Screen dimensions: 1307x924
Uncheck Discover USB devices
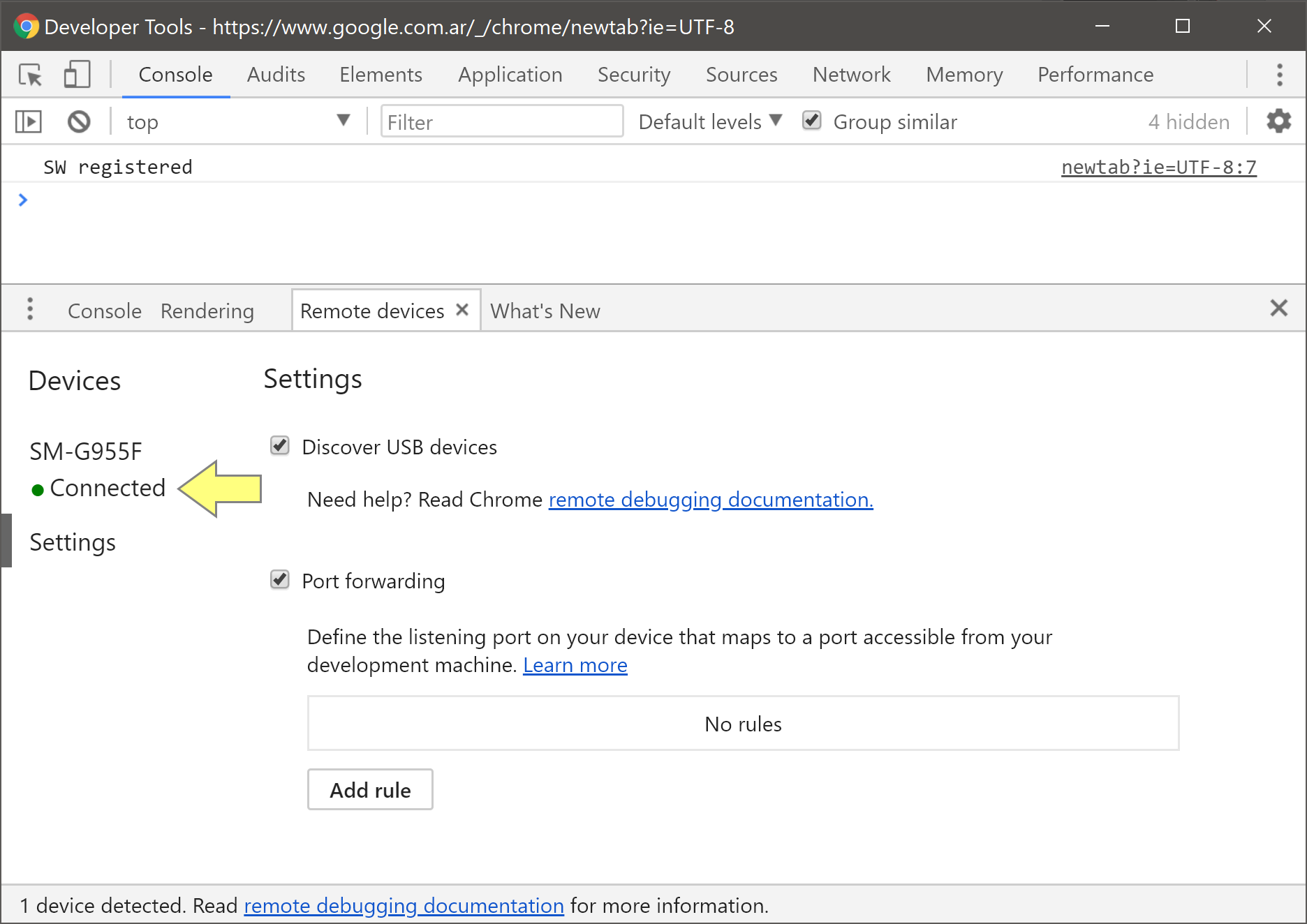pyautogui.click(x=280, y=446)
